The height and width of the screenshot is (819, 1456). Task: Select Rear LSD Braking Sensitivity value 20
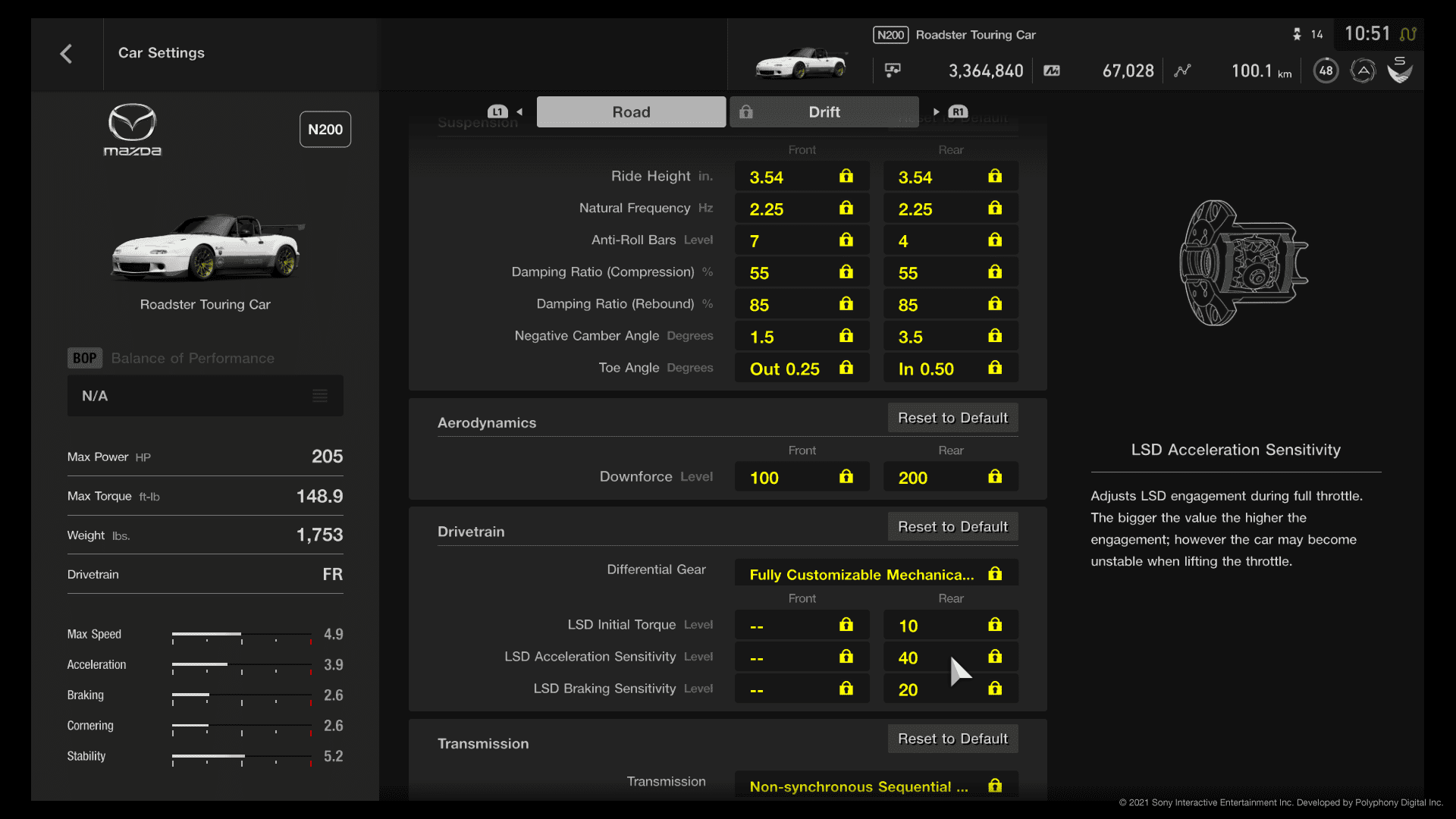pos(908,689)
